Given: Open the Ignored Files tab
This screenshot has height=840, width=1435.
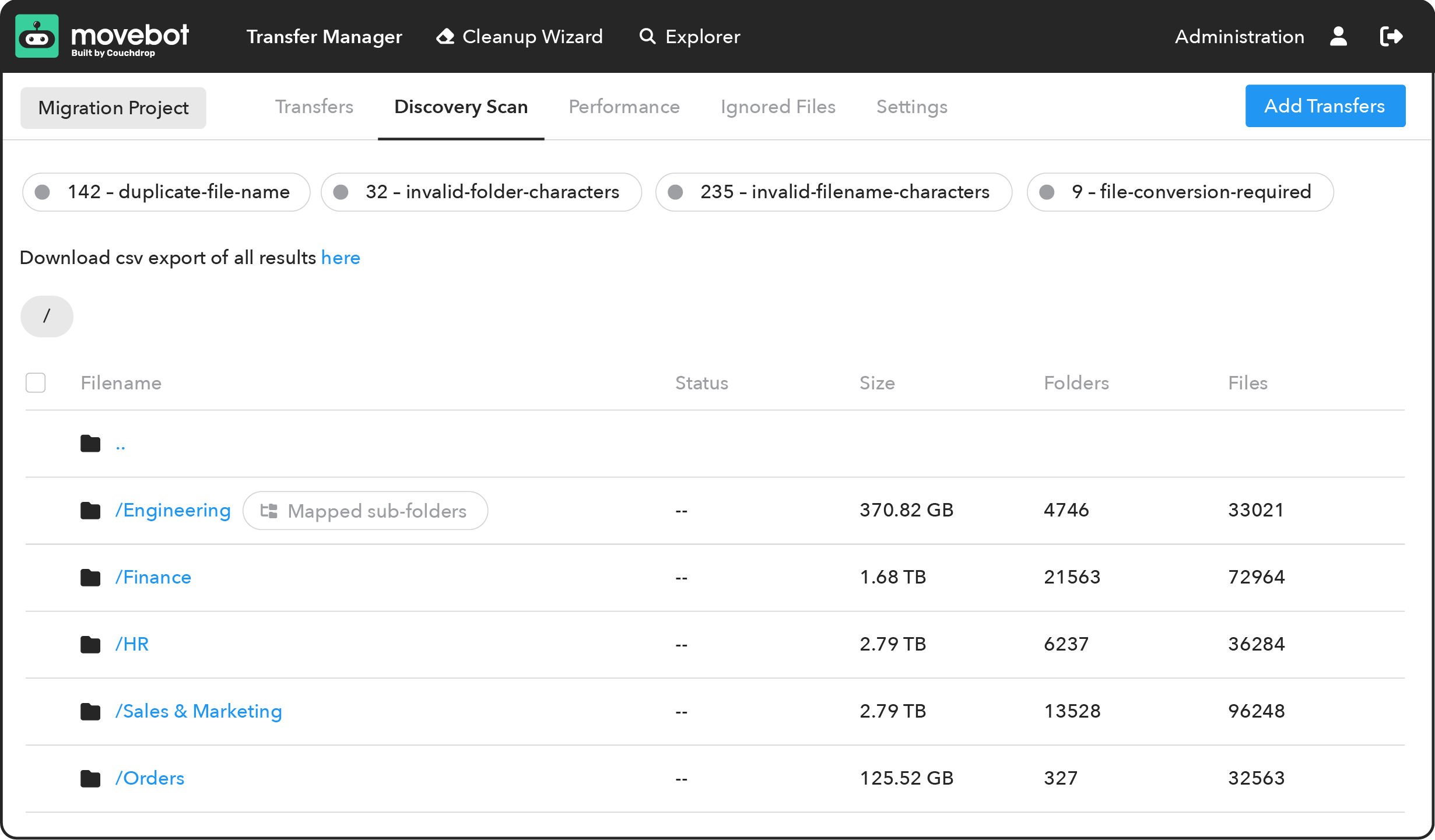Looking at the screenshot, I should pos(778,107).
